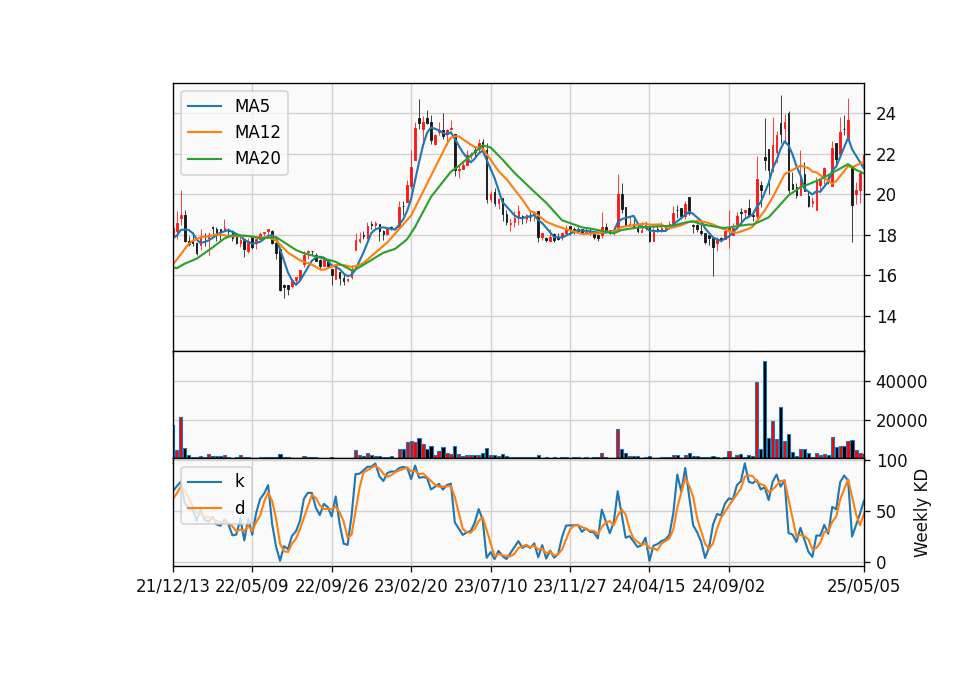Click the volume axis label 40000
The width and height of the screenshot is (960, 690).
(901, 382)
